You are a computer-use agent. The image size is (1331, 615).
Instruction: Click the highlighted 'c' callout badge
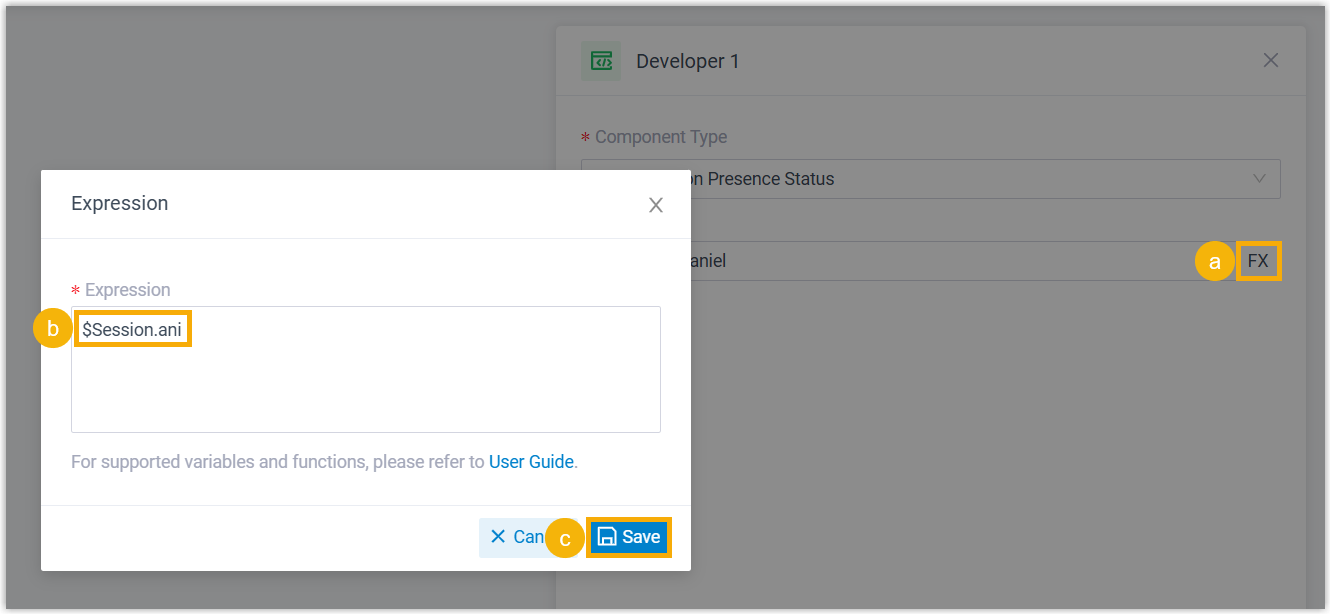tap(565, 538)
